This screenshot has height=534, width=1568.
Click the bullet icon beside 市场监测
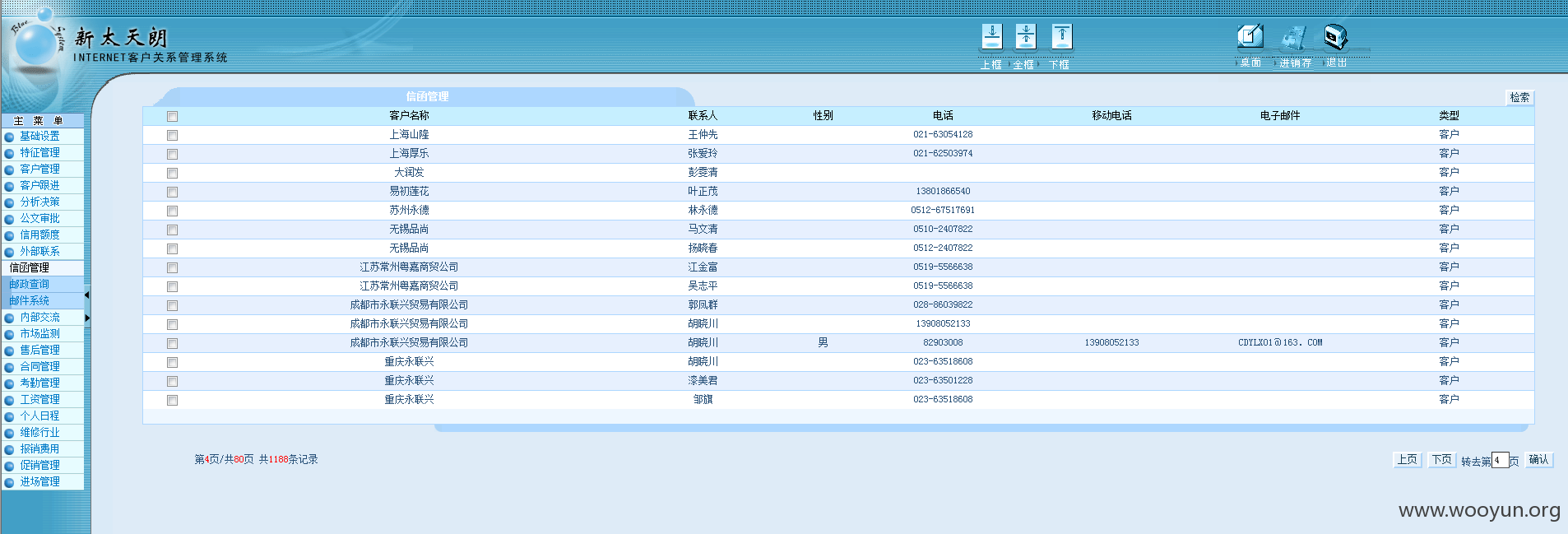coord(10,334)
